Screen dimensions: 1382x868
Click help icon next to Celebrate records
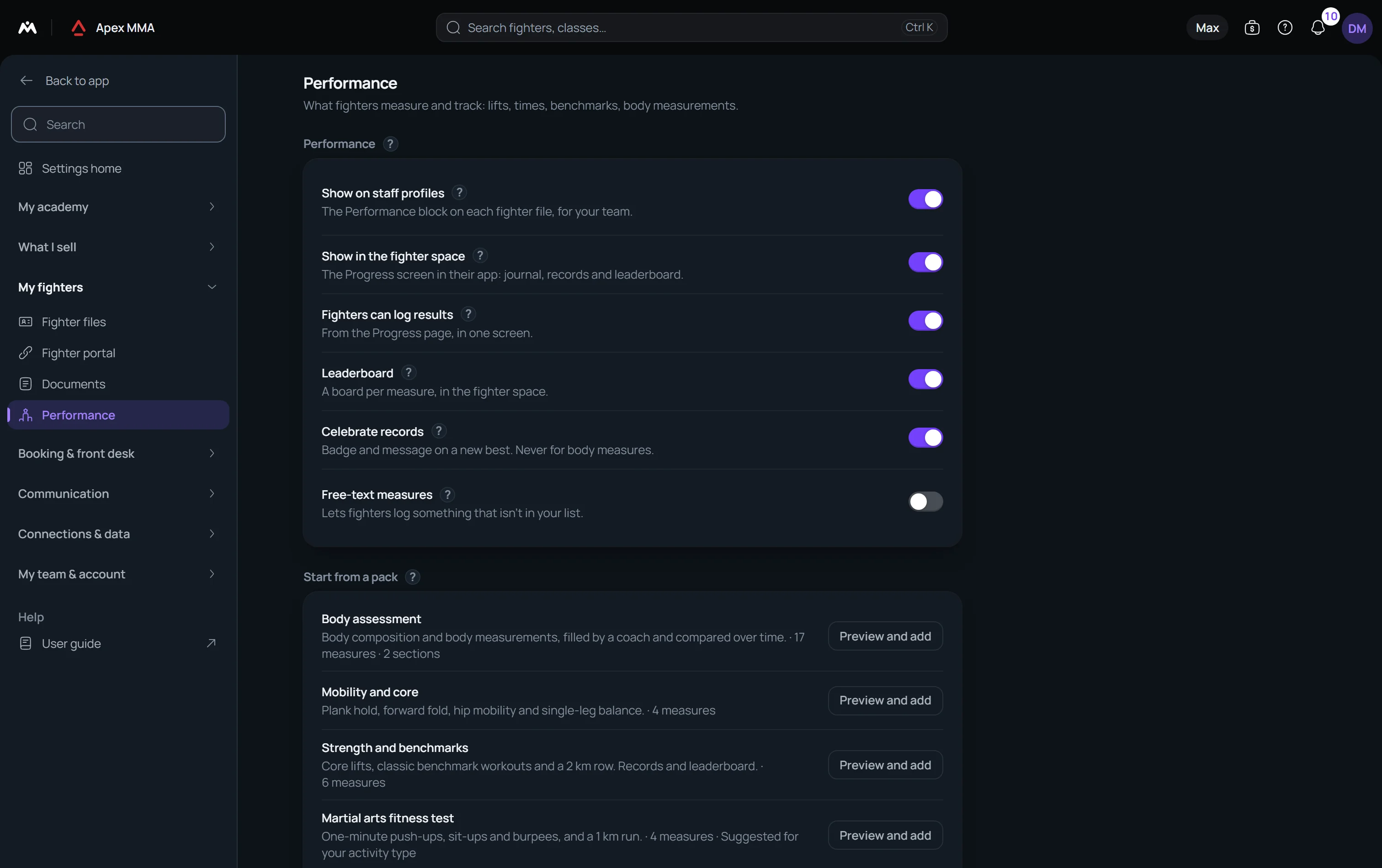pyautogui.click(x=438, y=431)
